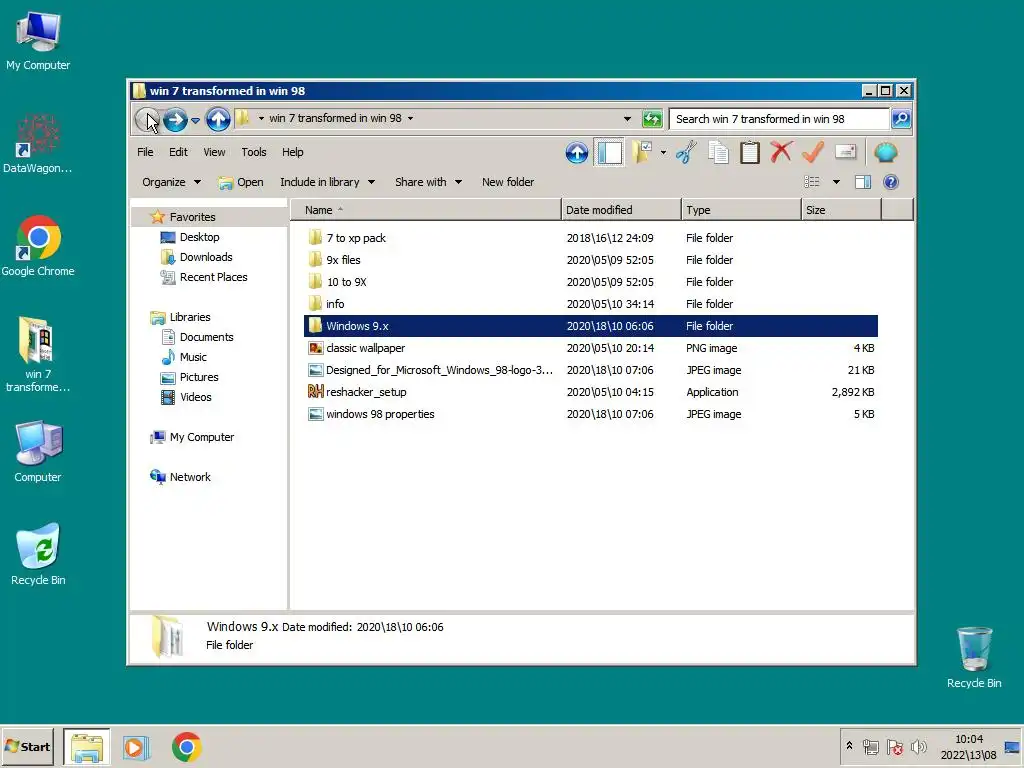Click the orange checkmark Properties icon
The image size is (1024, 768).
pos(812,153)
